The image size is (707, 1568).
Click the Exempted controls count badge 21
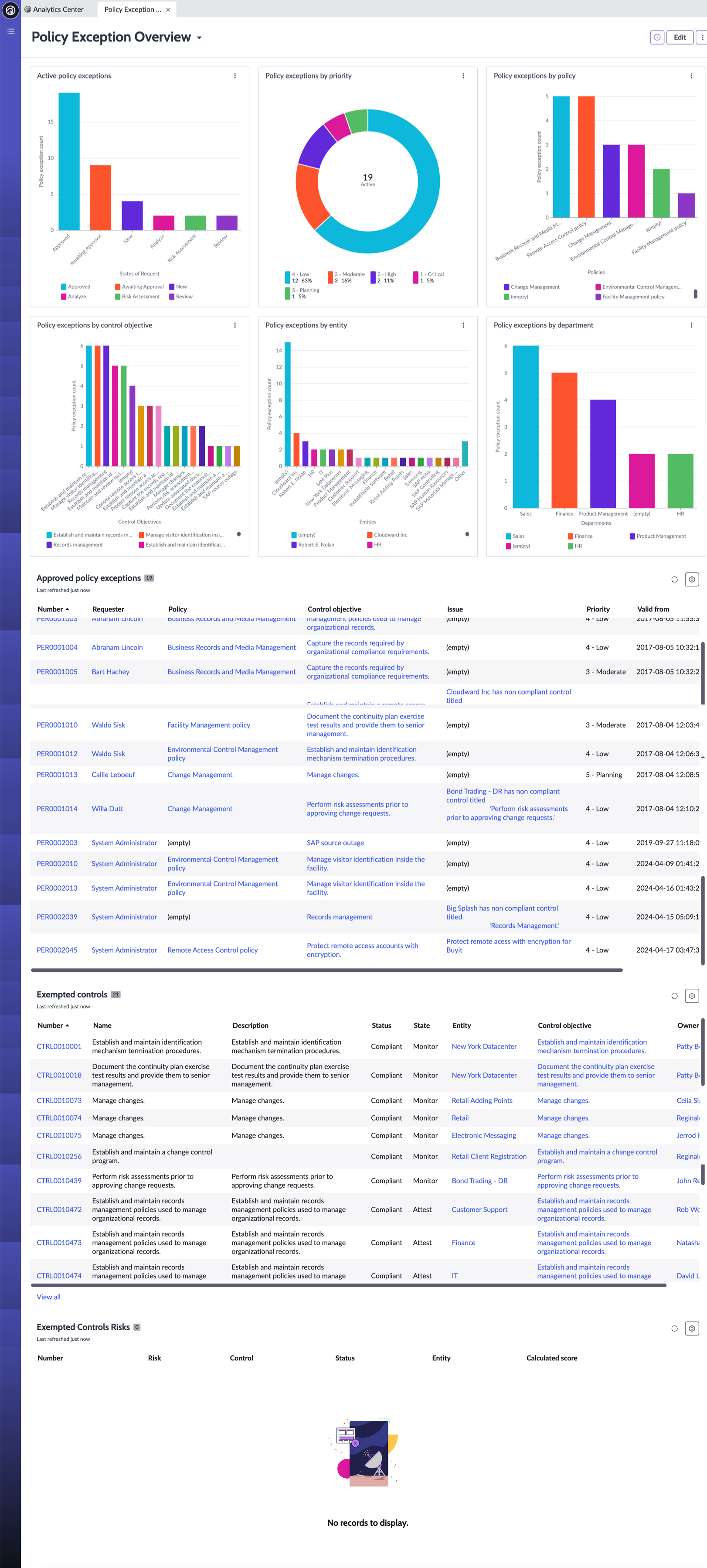pyautogui.click(x=116, y=994)
